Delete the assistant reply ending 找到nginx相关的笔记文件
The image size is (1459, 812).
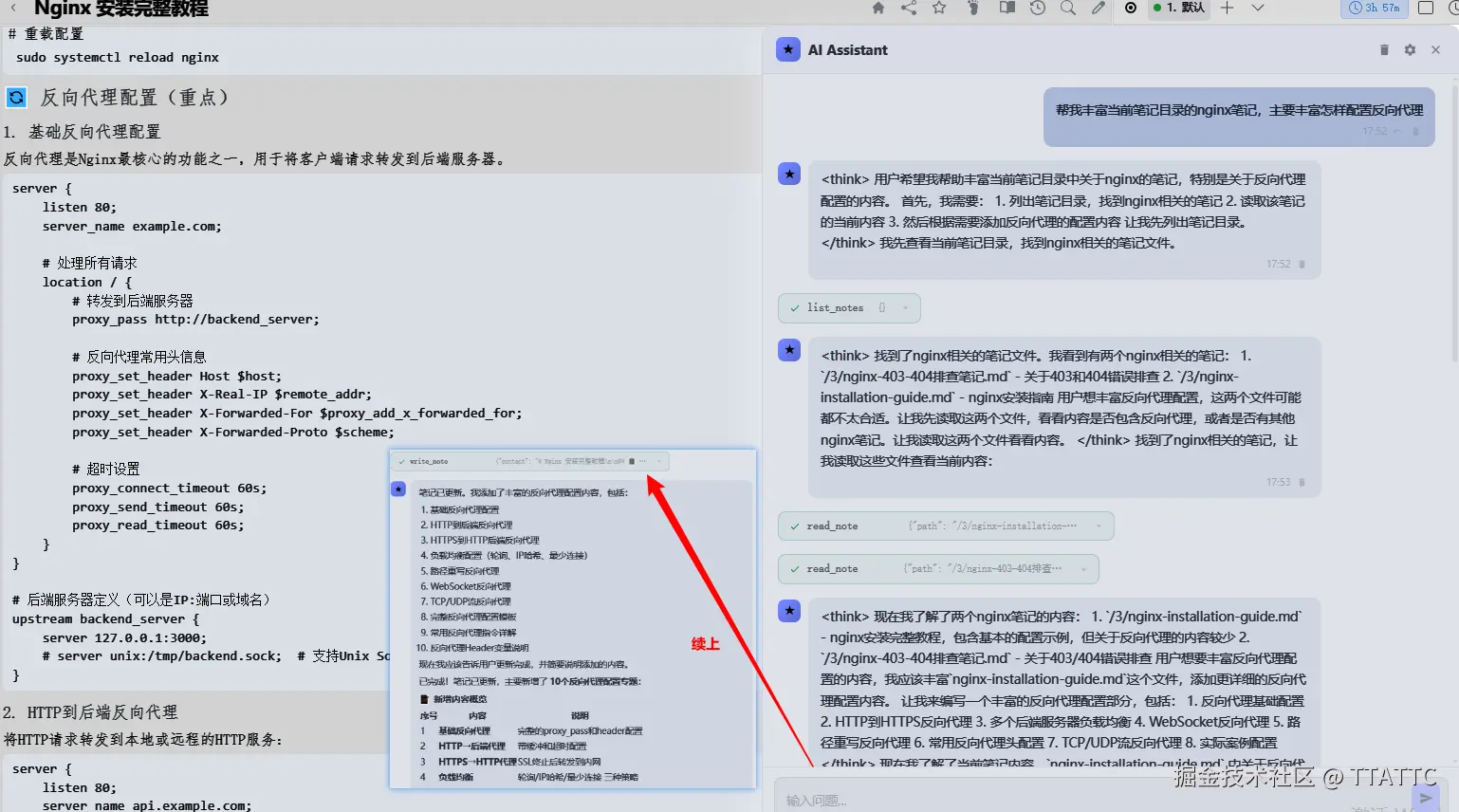pyautogui.click(x=1302, y=264)
